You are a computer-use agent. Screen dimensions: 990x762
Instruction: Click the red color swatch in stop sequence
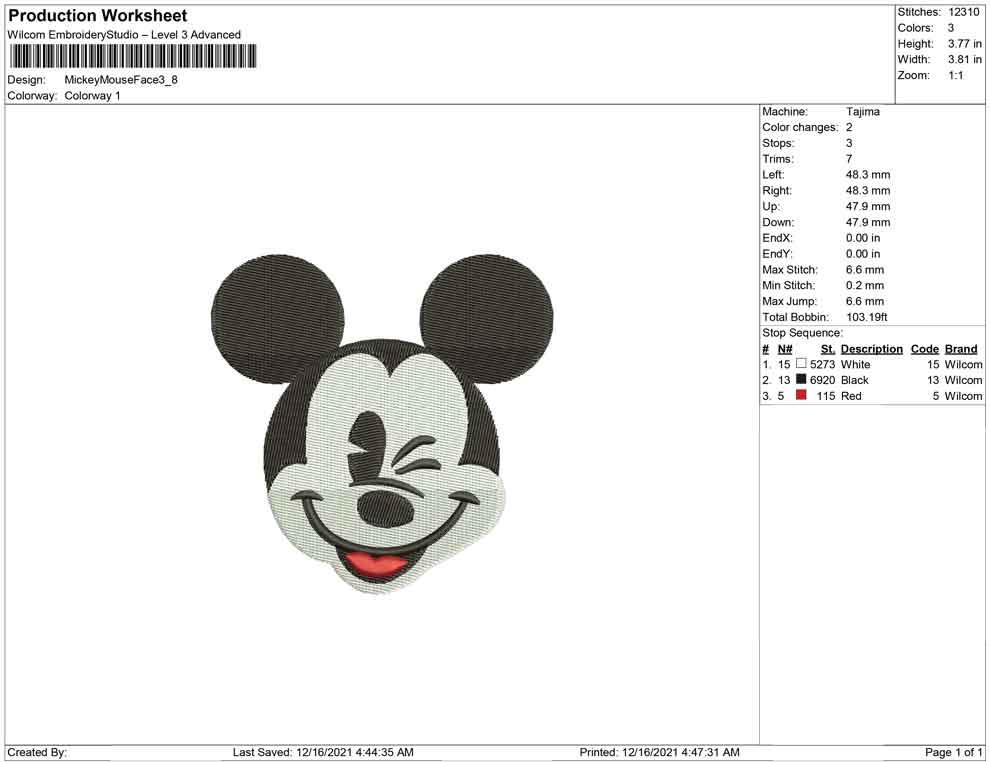(801, 395)
